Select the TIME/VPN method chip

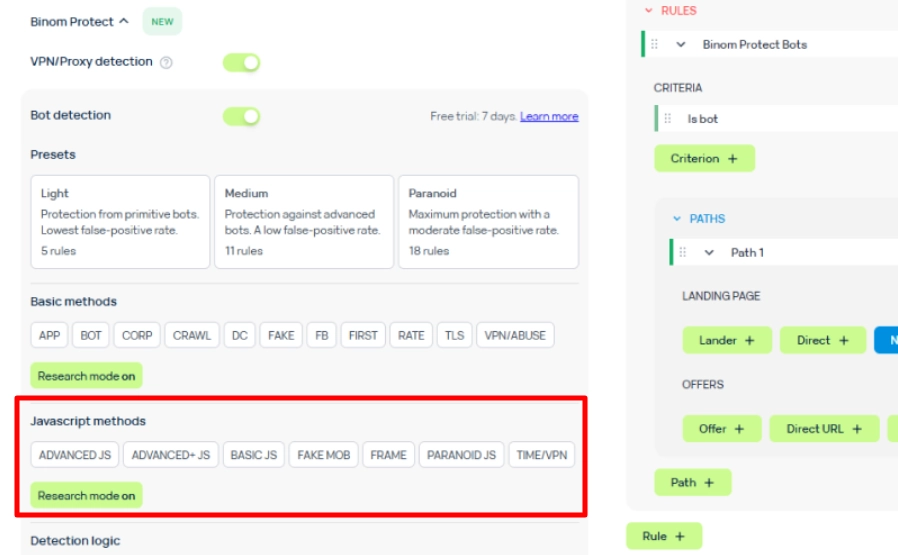point(541,455)
